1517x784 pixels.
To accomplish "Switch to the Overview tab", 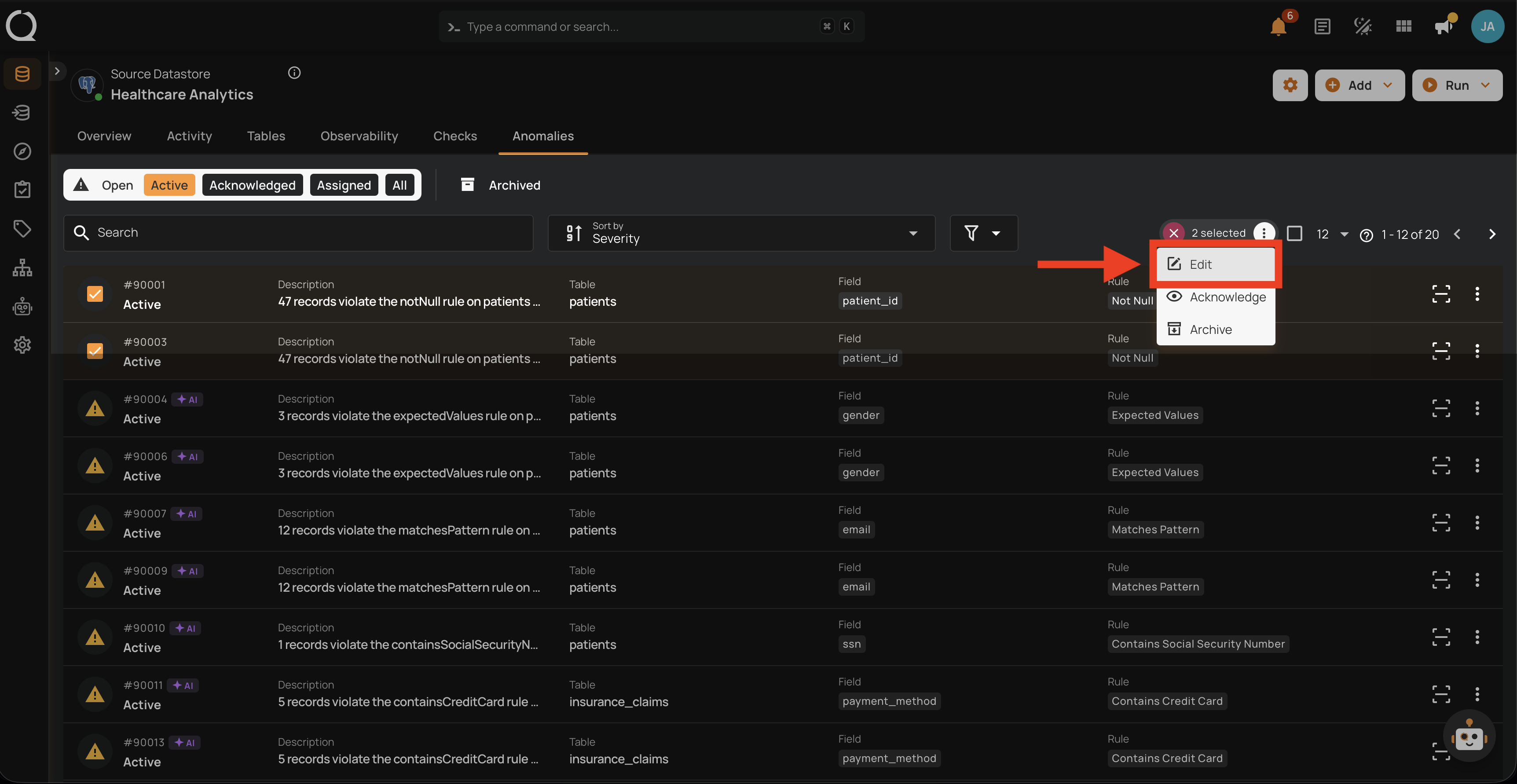I will click(x=104, y=136).
